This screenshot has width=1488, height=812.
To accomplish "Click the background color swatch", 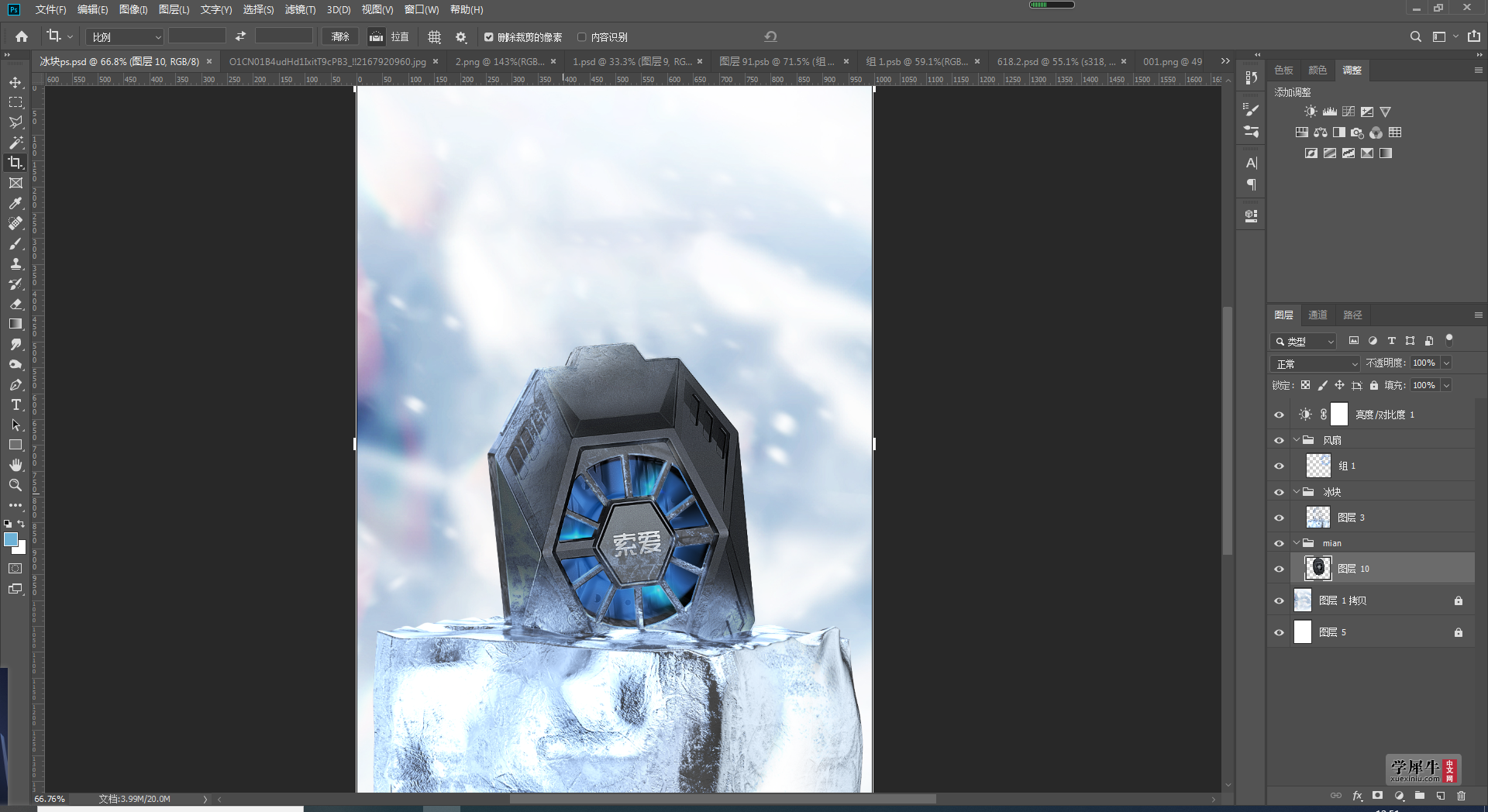I will tap(22, 549).
